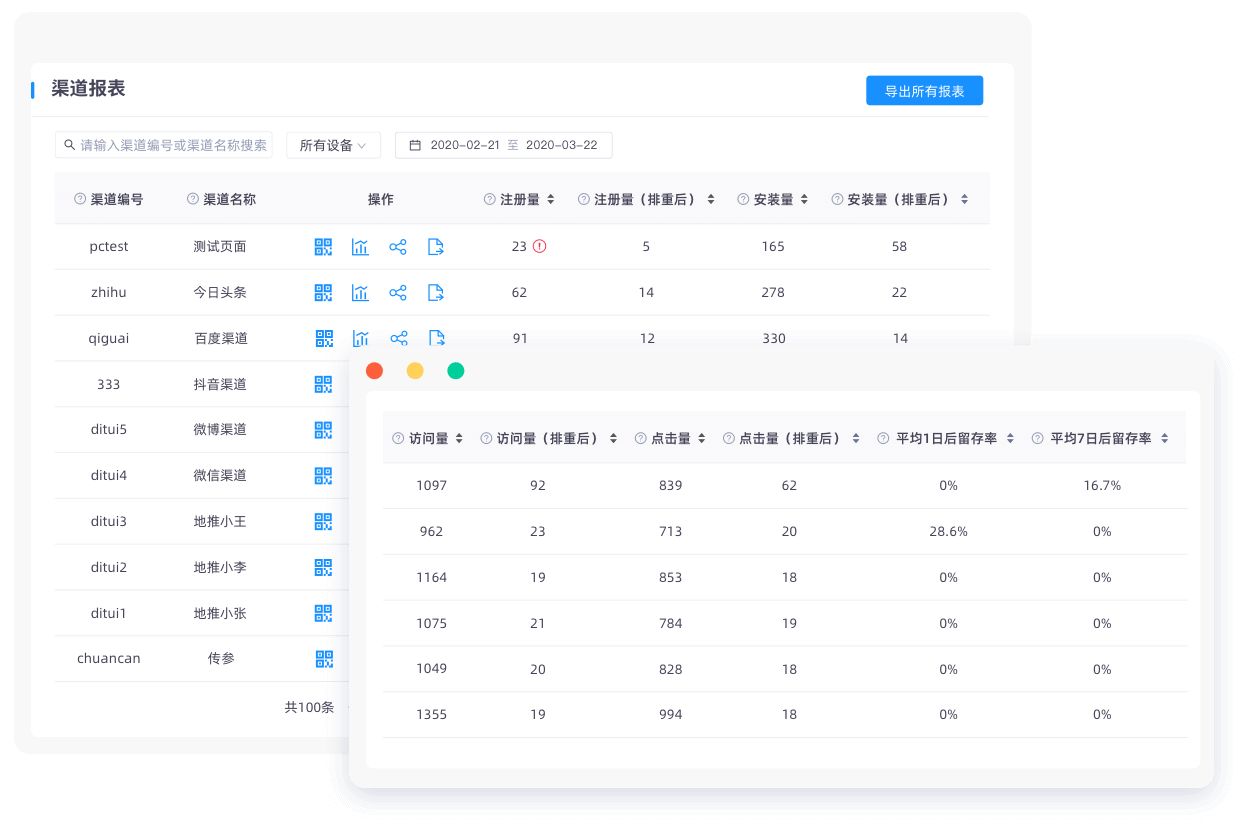Click help icon beside 访问量 header
The width and height of the screenshot is (1244, 838).
tap(398, 438)
